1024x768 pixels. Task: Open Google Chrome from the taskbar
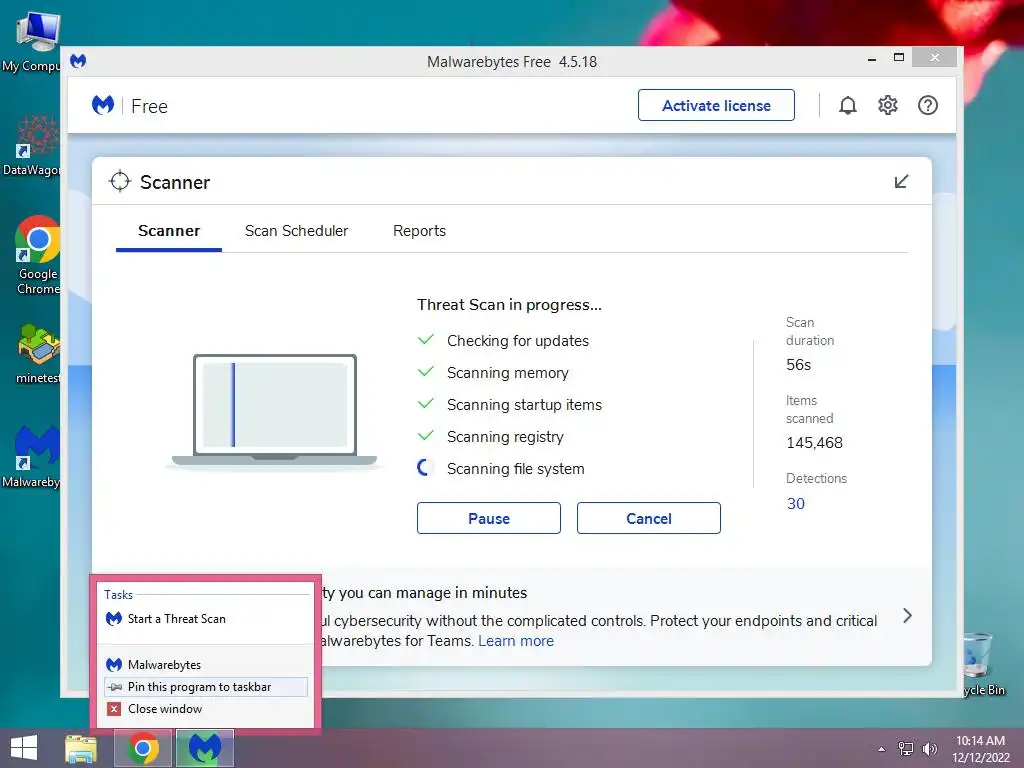(143, 748)
